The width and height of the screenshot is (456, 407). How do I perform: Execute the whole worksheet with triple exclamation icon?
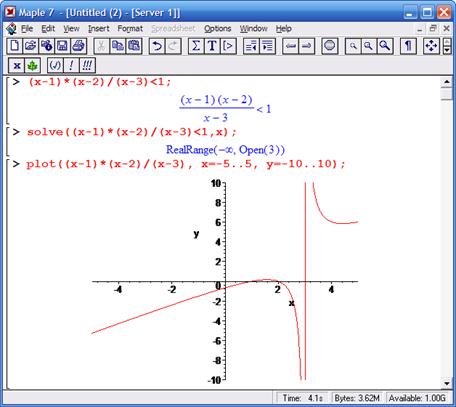[87, 65]
